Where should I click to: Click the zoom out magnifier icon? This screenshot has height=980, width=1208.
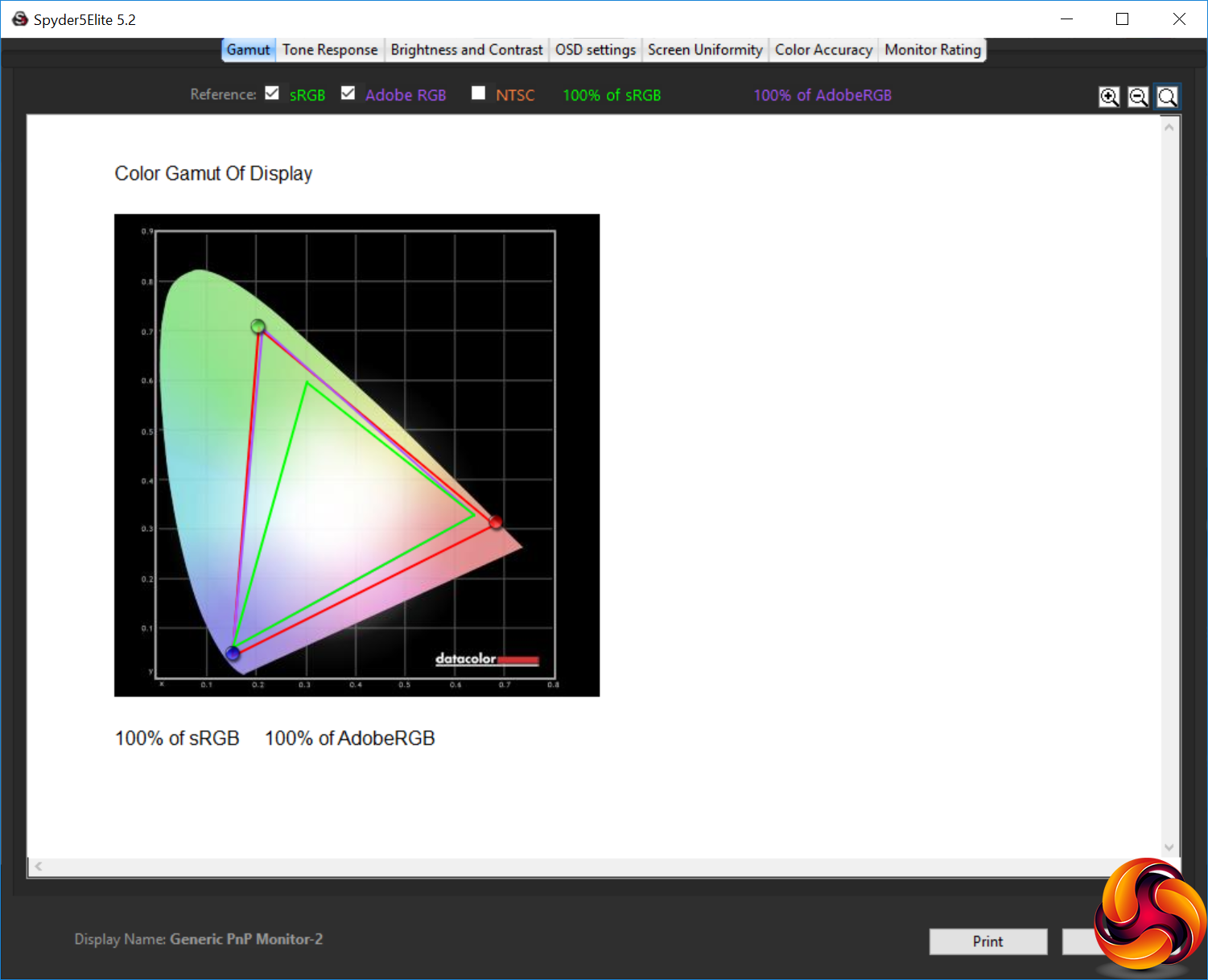1138,97
